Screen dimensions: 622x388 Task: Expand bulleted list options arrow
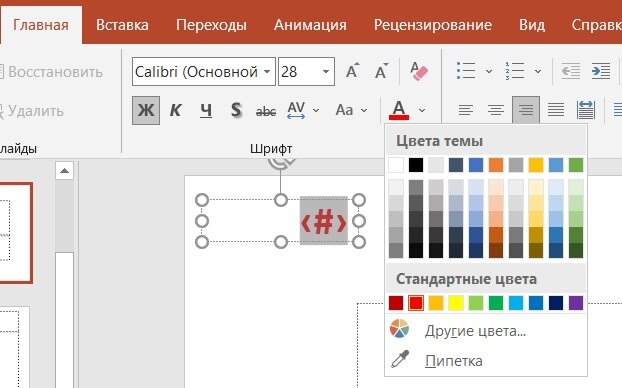489,72
